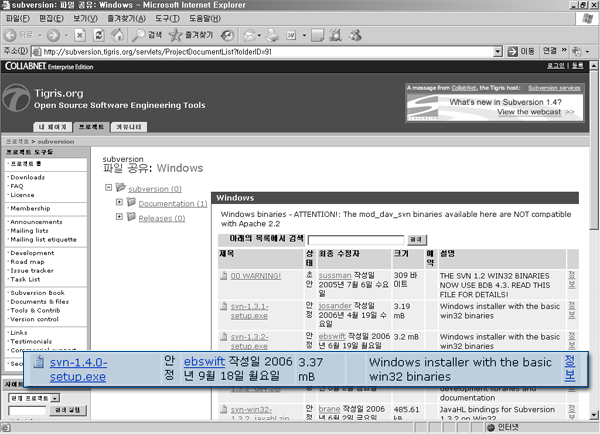Screen dimensions: 600x435
Task: Click the 00 WARNING! file icon
Action: [x=224, y=275]
